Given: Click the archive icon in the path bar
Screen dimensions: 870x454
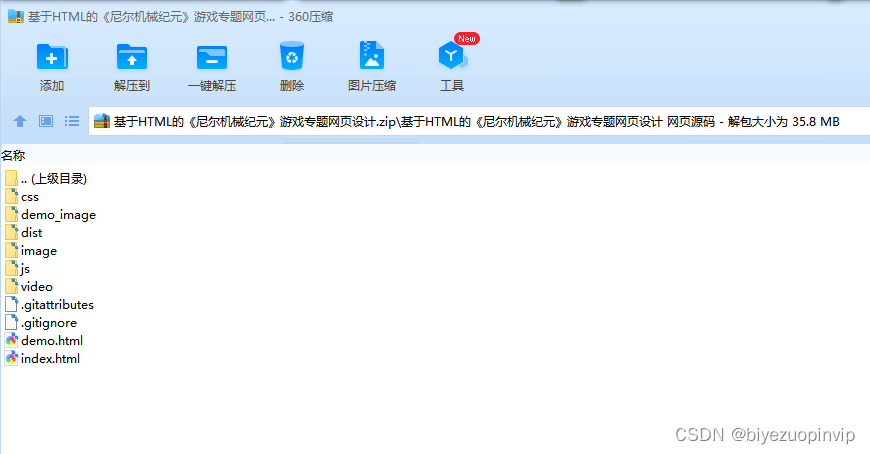Looking at the screenshot, I should (102, 121).
